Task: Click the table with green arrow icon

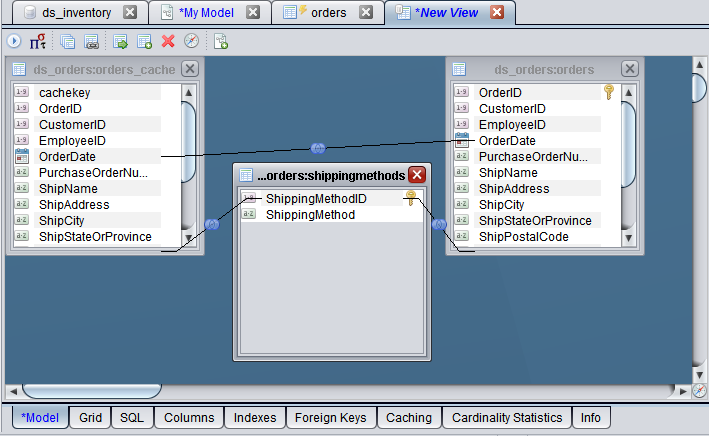Action: point(120,42)
